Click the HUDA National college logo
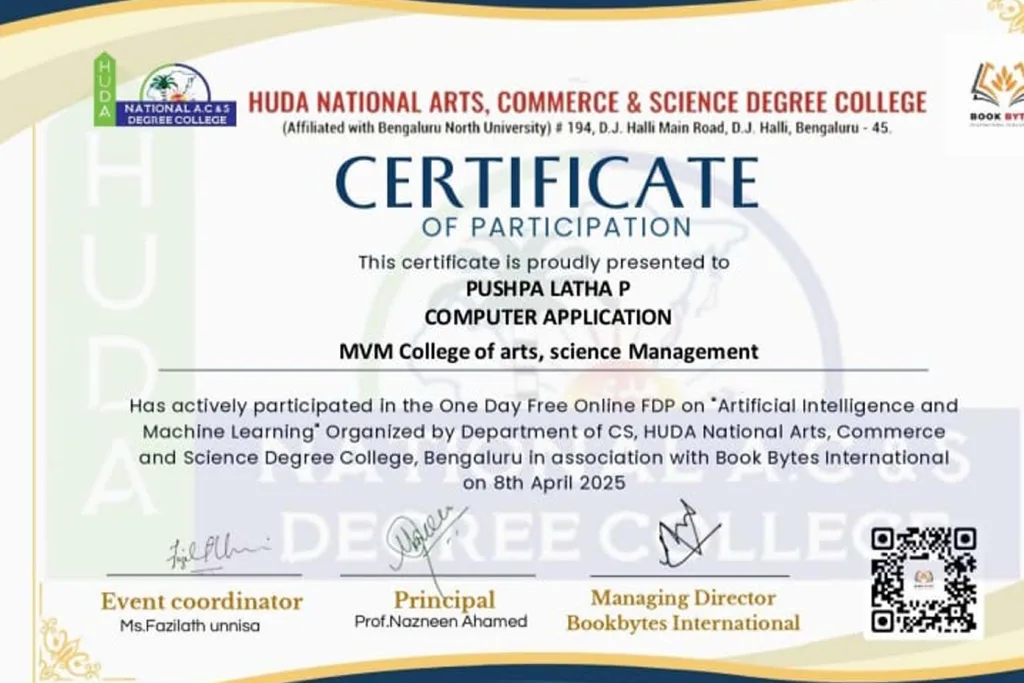1024x683 pixels. pyautogui.click(x=165, y=90)
